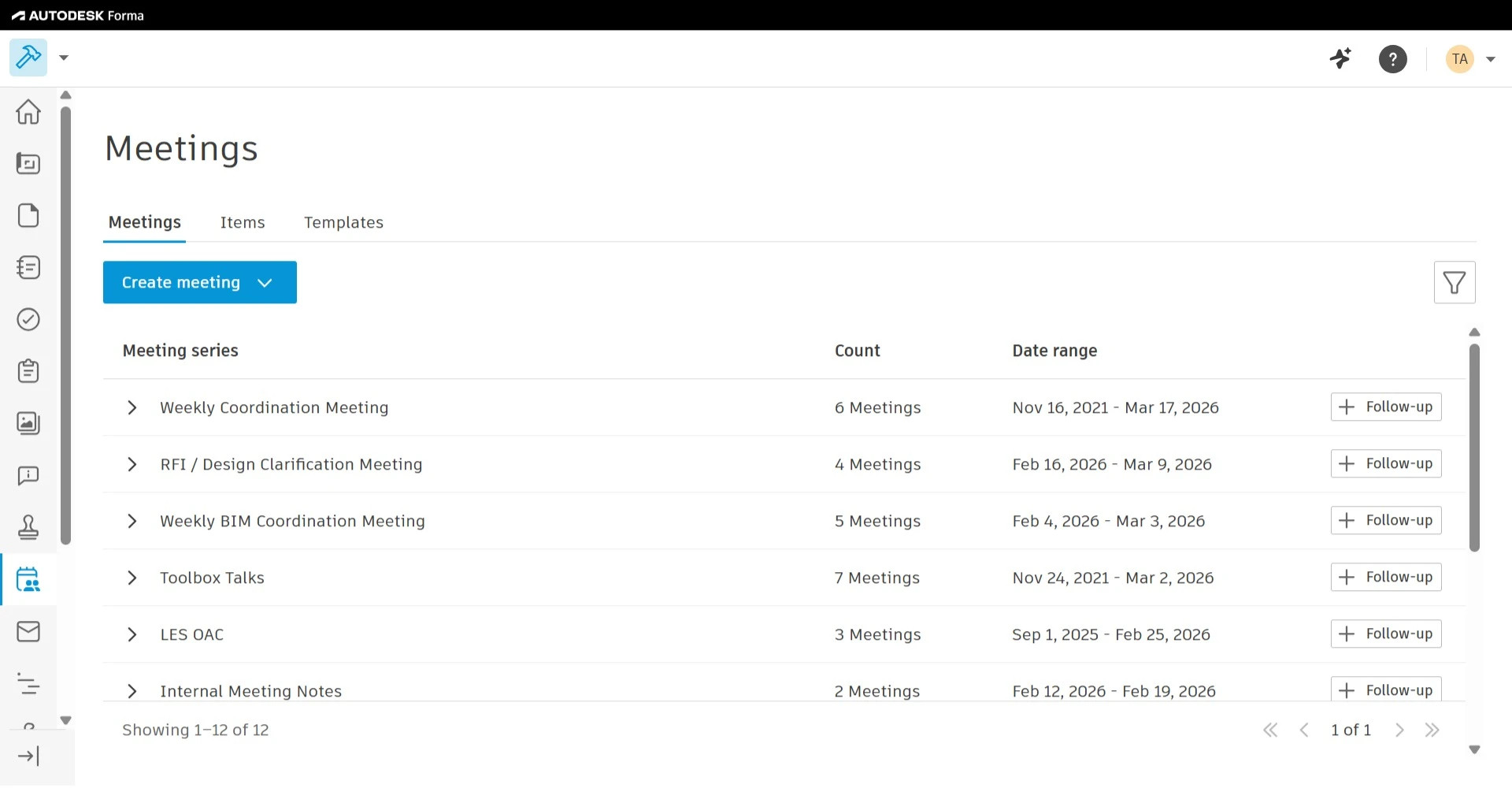Switch to the Items tab
The height and width of the screenshot is (788, 1512).
[243, 222]
